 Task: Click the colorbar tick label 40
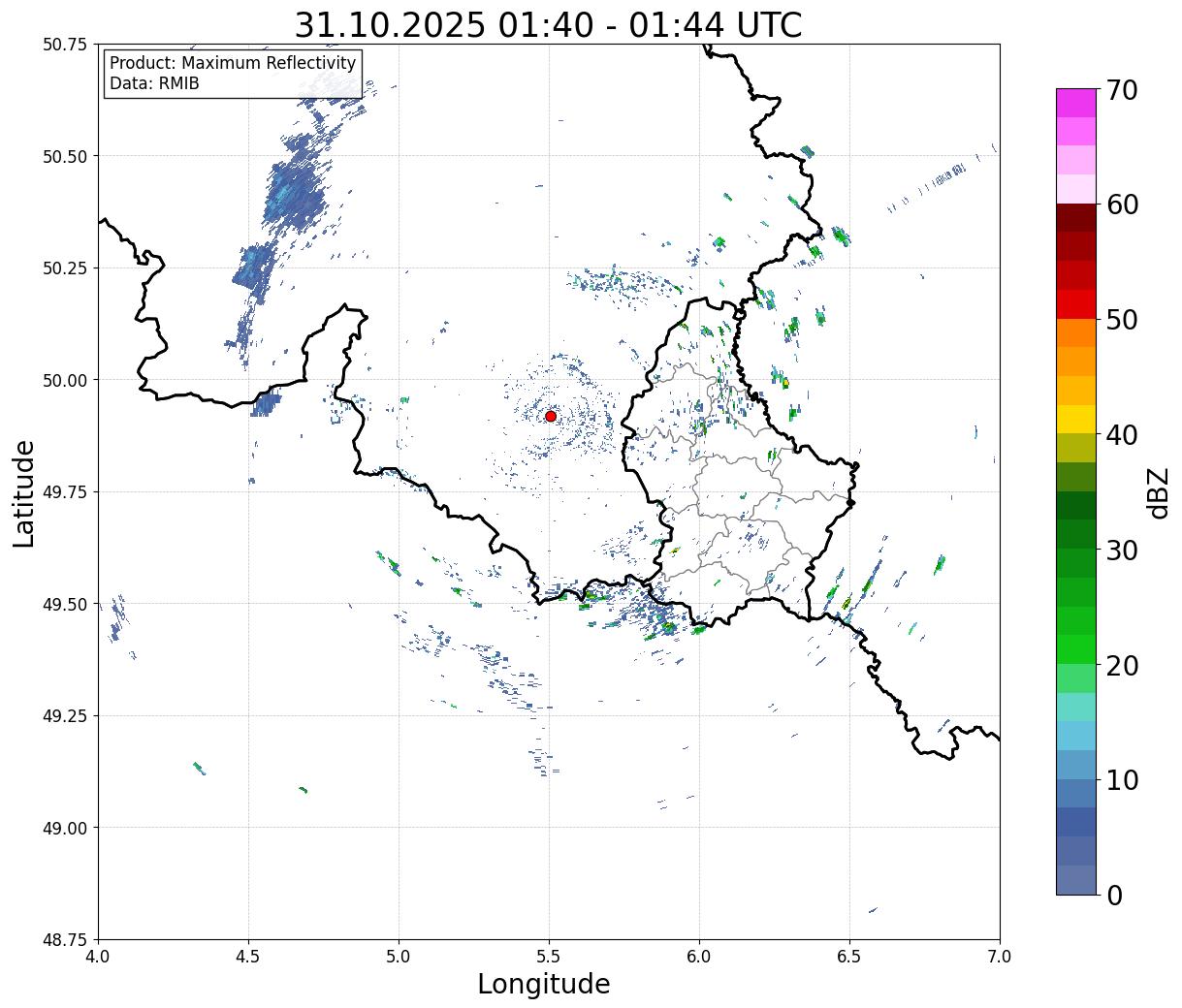(1122, 434)
